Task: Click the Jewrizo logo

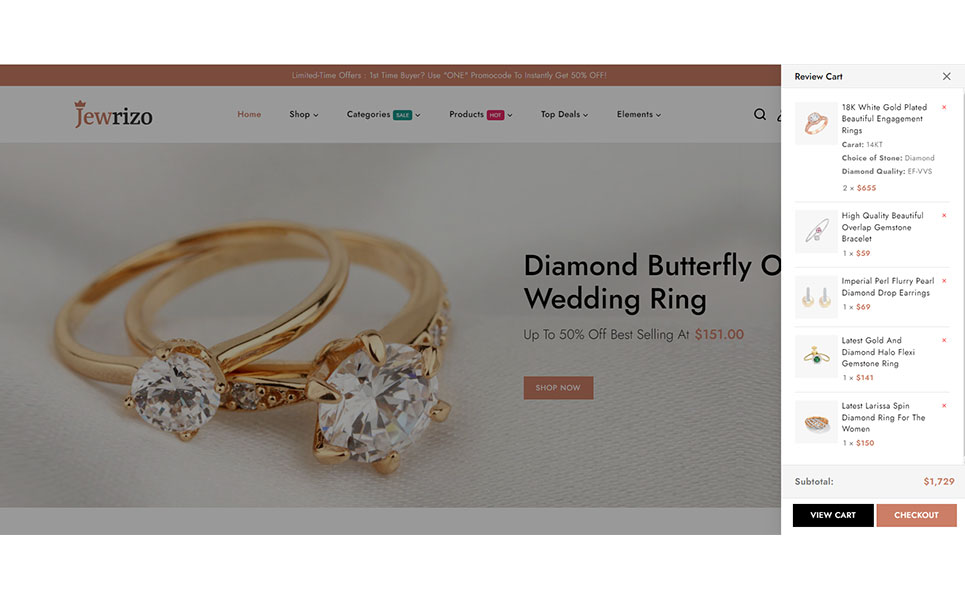Action: (113, 114)
